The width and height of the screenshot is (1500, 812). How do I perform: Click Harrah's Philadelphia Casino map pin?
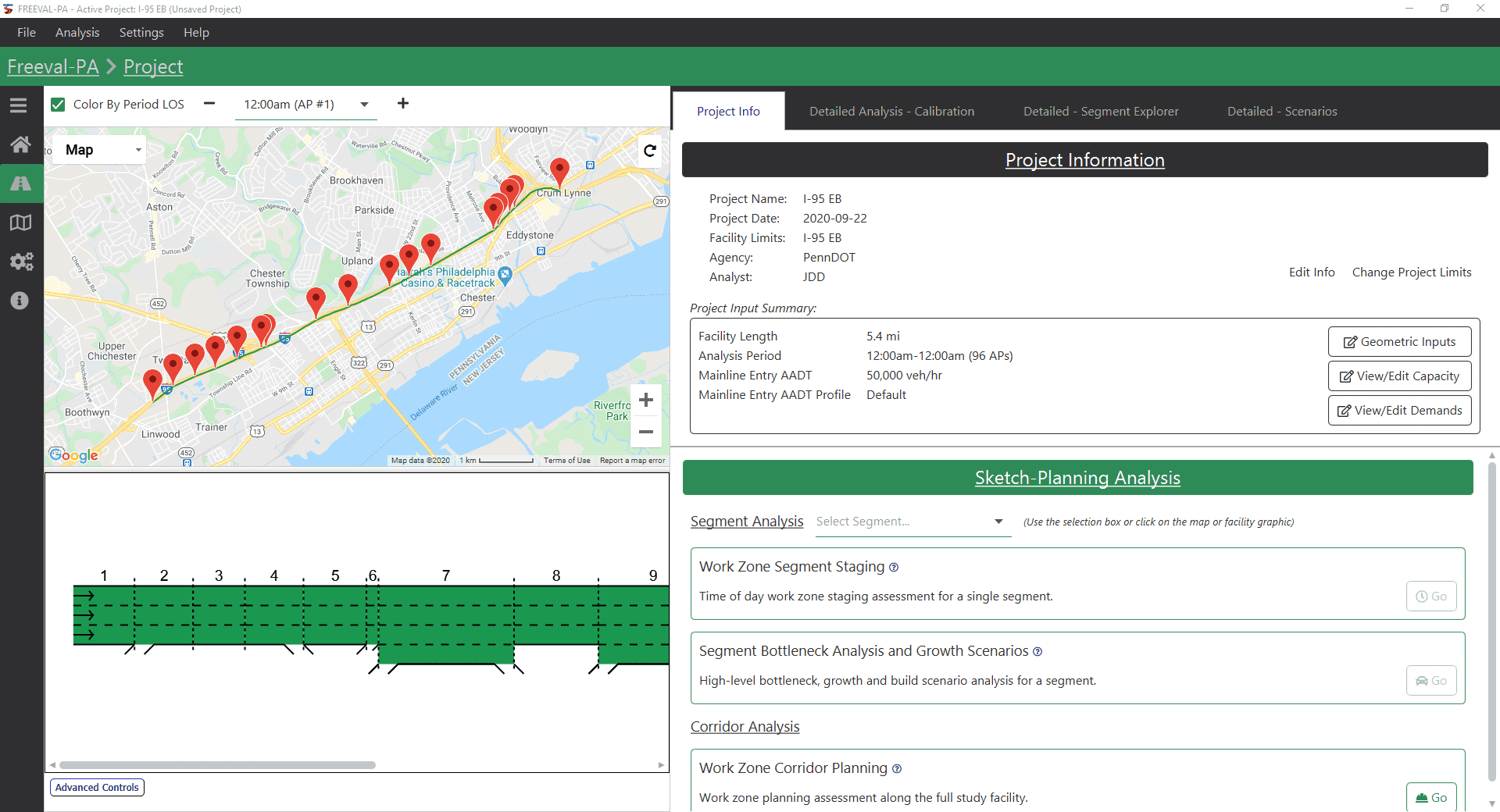point(505,274)
